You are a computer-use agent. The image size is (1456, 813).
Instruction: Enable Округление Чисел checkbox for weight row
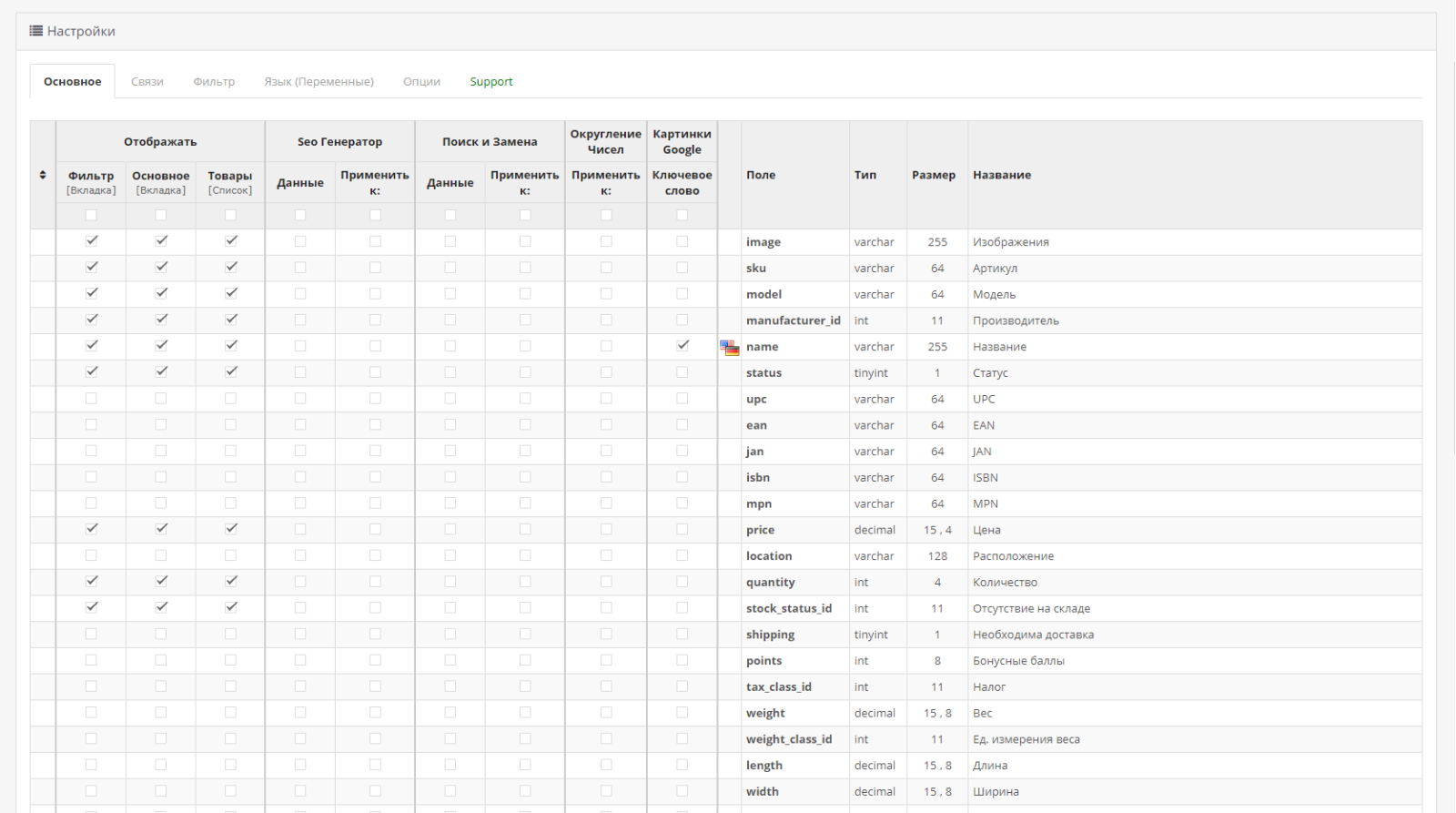[606, 713]
